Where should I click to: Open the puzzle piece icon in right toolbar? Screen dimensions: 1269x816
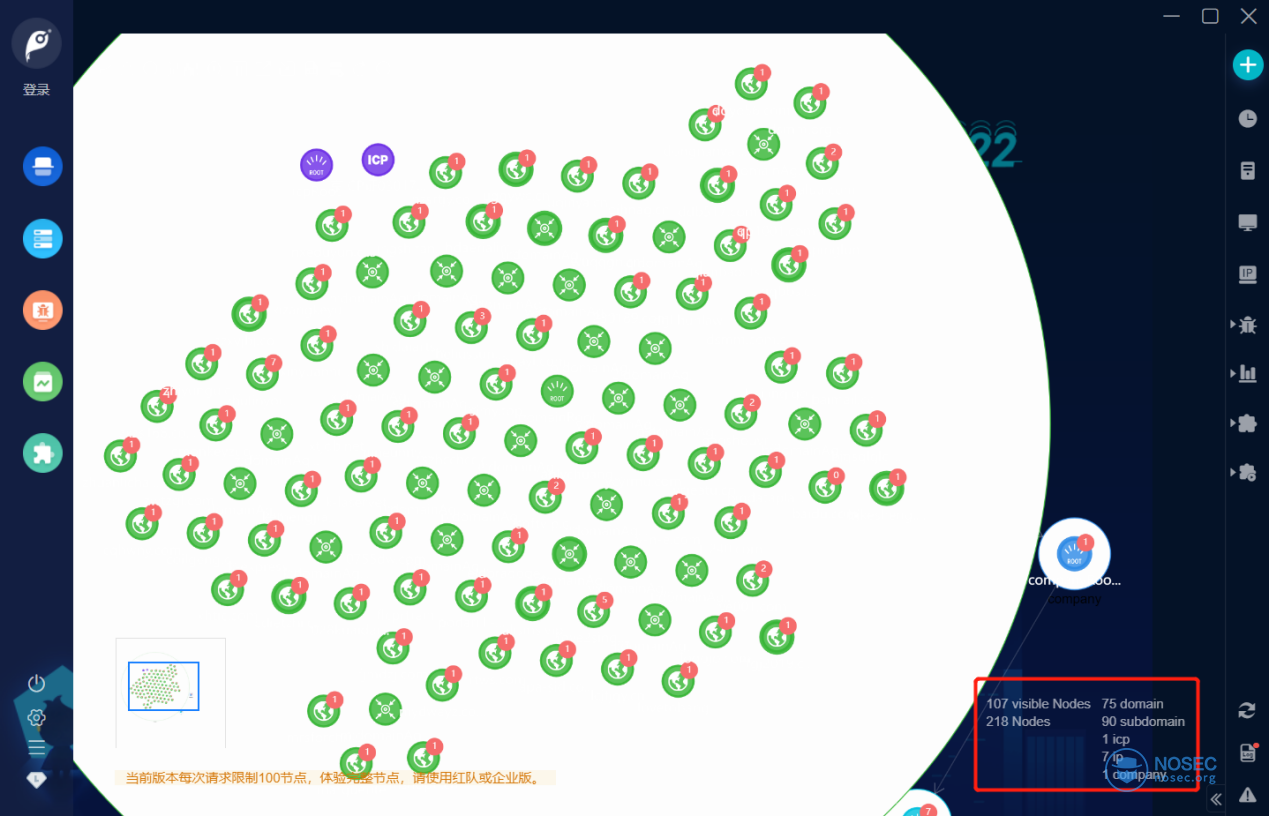click(x=1247, y=423)
